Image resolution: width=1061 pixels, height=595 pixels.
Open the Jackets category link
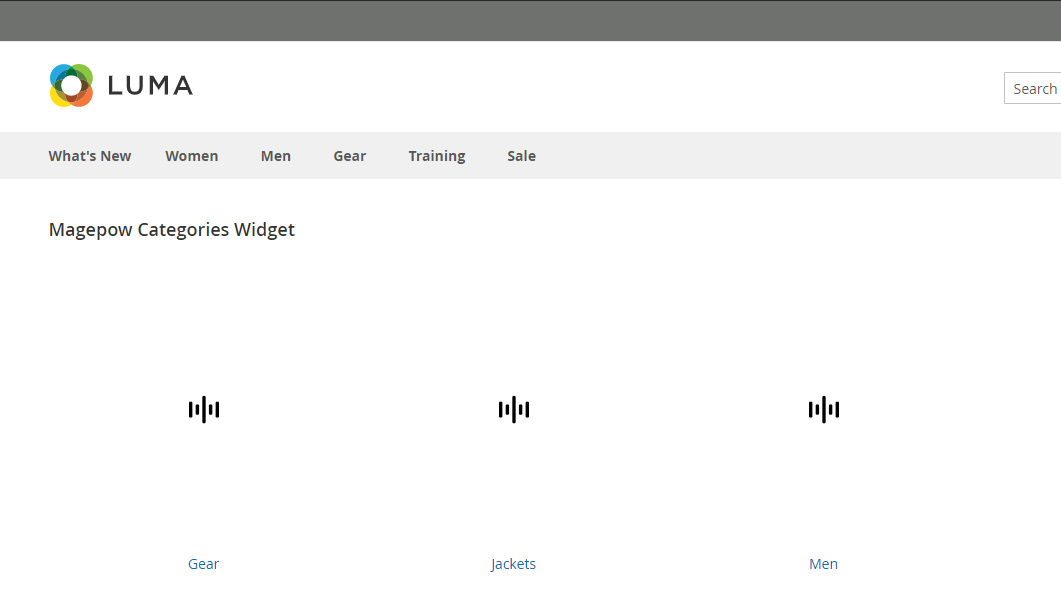point(514,564)
